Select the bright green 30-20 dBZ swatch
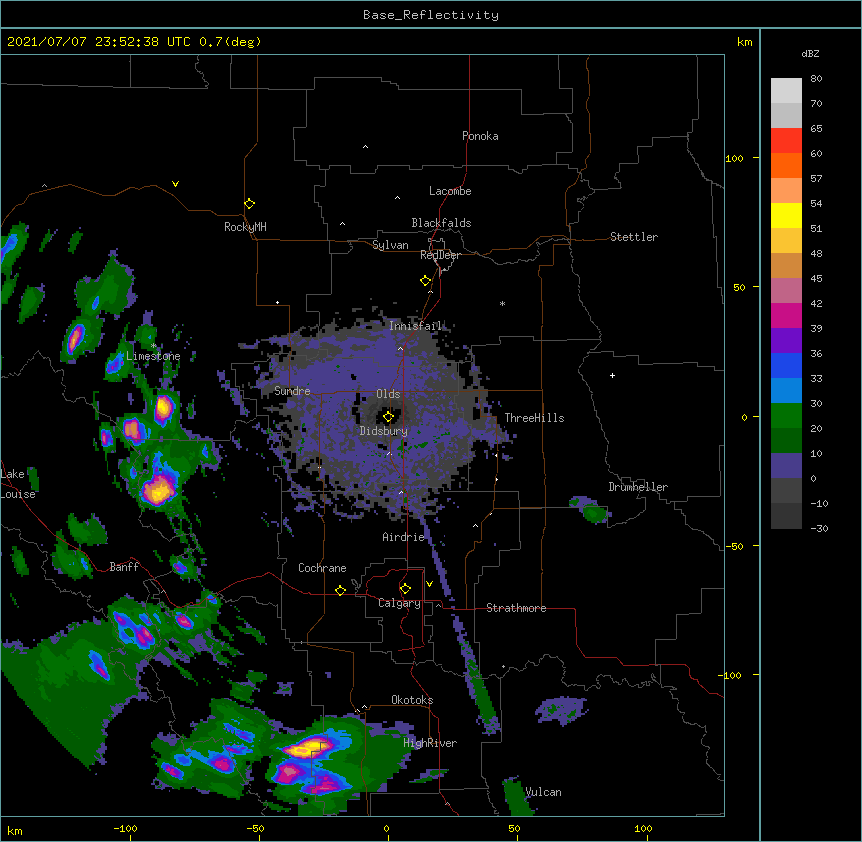The image size is (862, 842). click(786, 416)
